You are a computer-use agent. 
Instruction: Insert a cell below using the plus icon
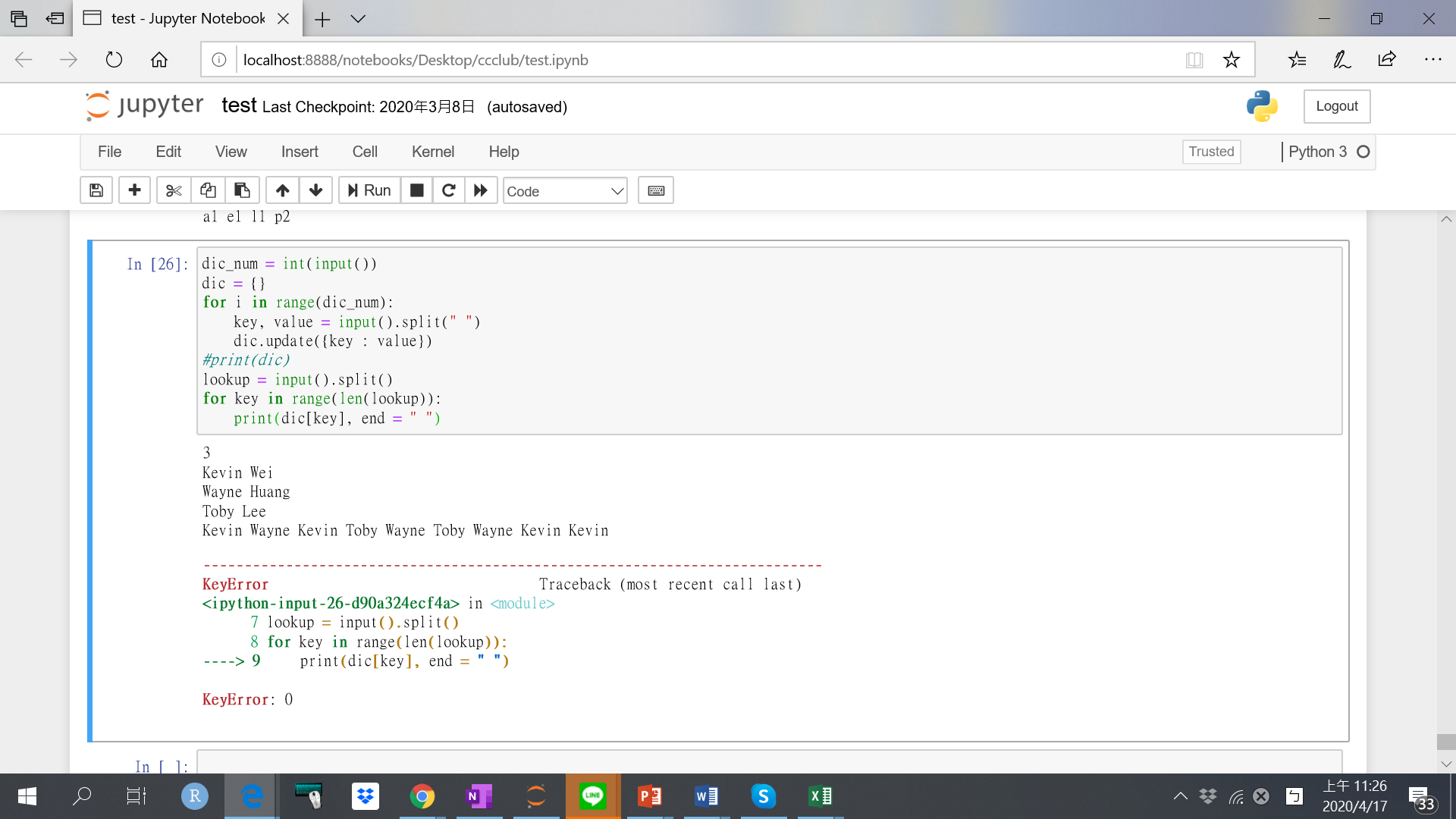[x=134, y=190]
